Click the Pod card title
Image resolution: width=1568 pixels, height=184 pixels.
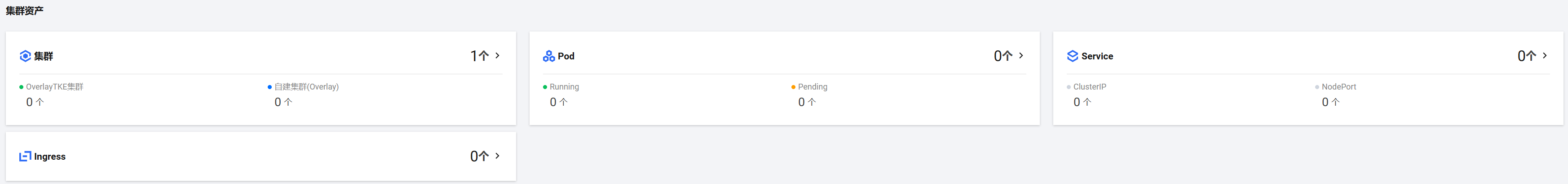pos(566,56)
